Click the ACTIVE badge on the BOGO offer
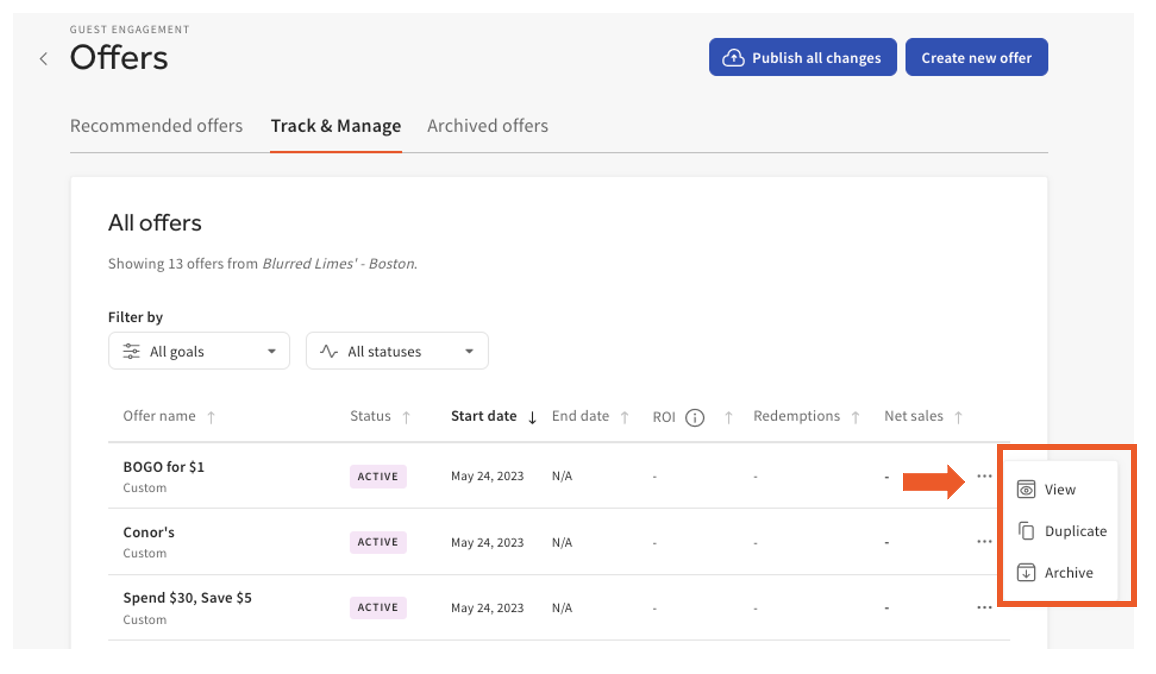Image resolution: width=1156 pixels, height=674 pixels. (378, 476)
